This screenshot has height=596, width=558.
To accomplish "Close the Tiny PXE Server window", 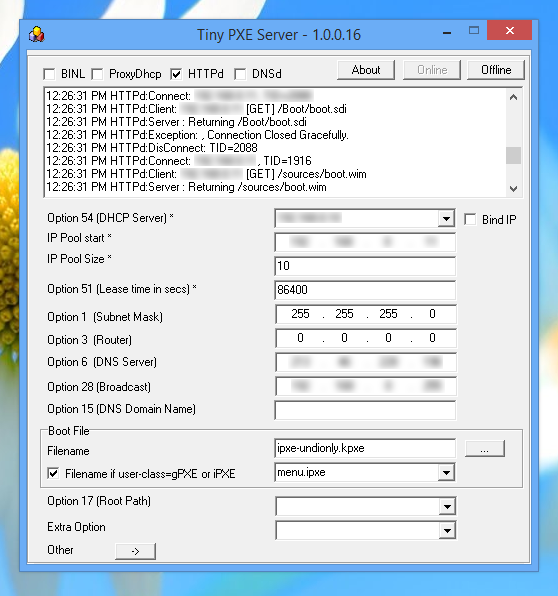I will (x=510, y=30).
